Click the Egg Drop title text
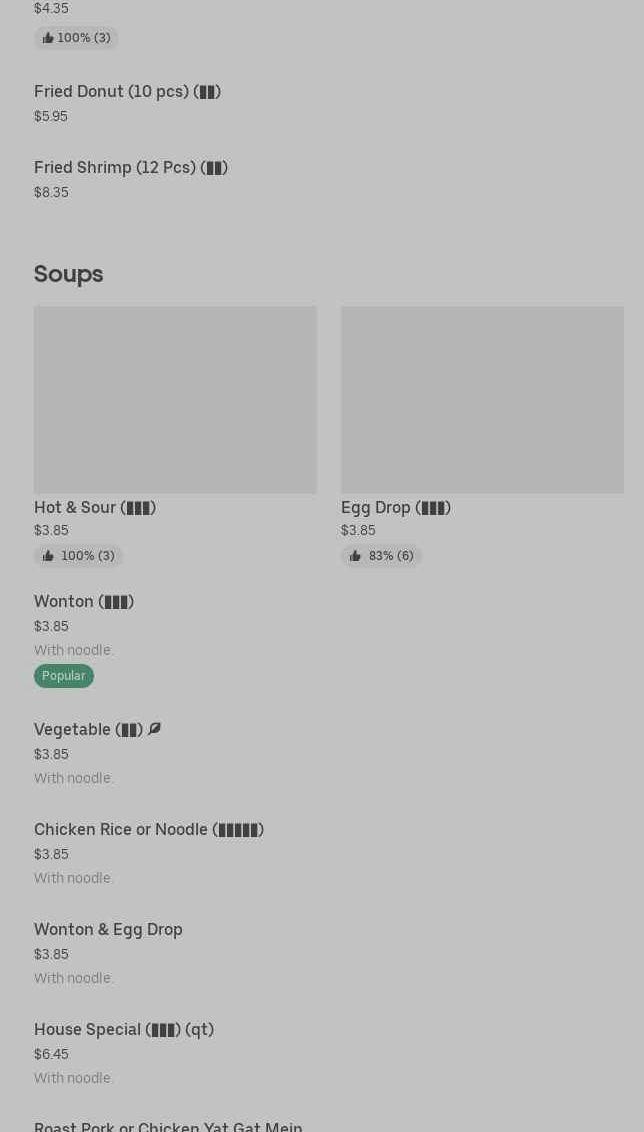 click(x=396, y=508)
